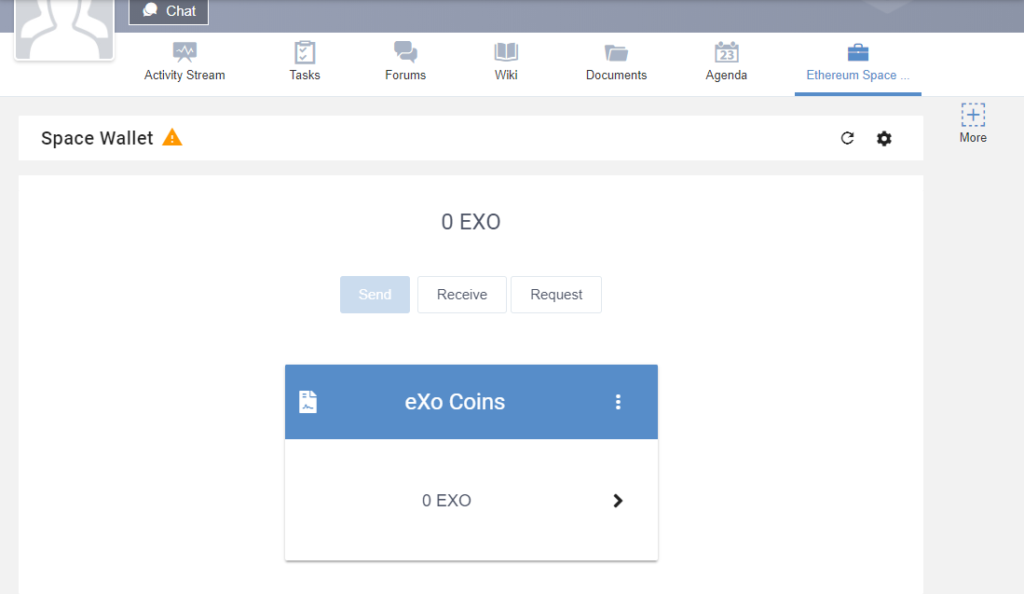Click the Activity Stream tab label
This screenshot has width=1024, height=594.
tap(185, 75)
